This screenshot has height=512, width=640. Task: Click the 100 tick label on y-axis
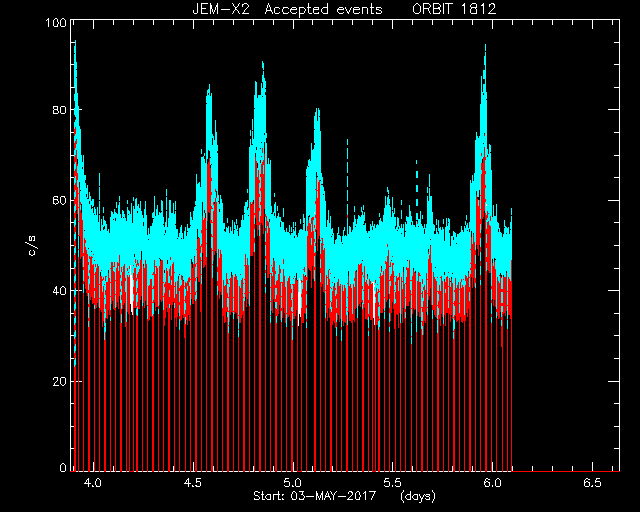(56, 22)
